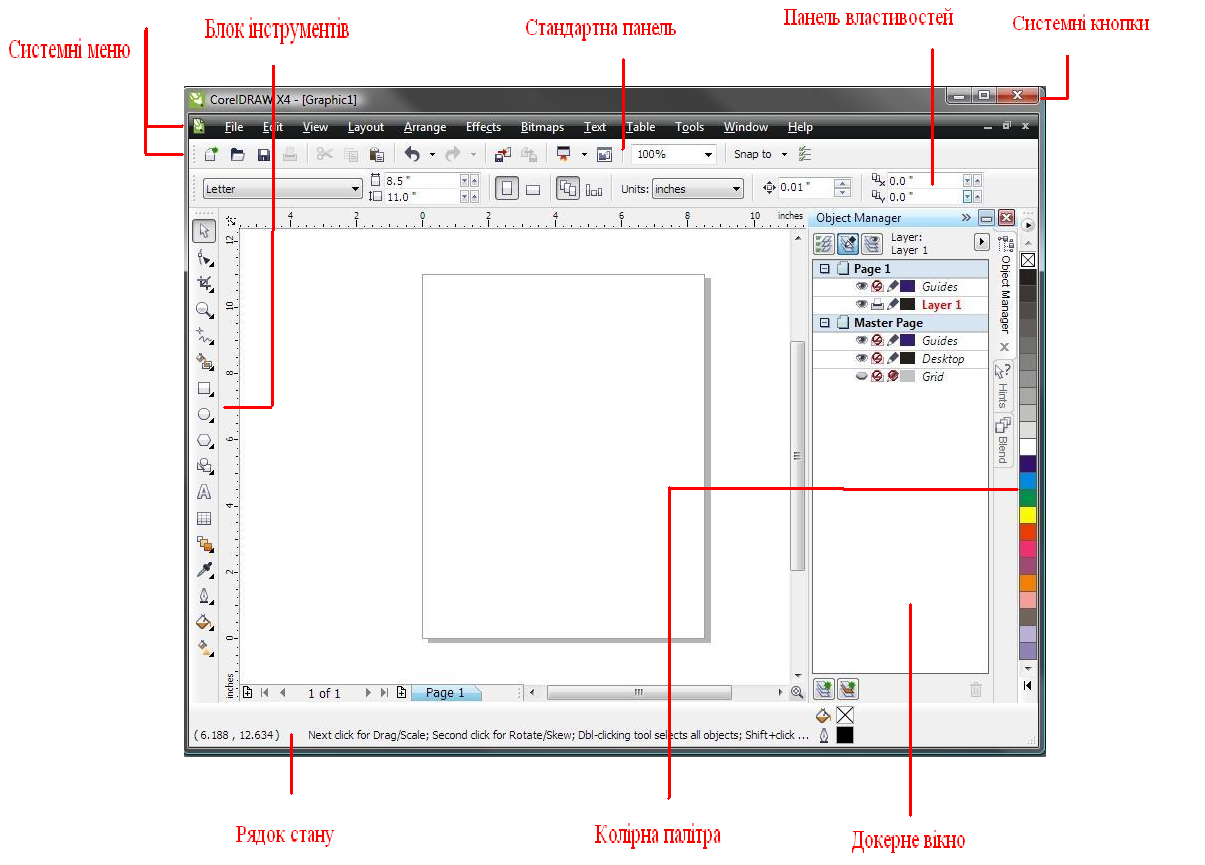This screenshot has width=1205, height=865.
Task: Open the Effects menu
Action: click(483, 127)
